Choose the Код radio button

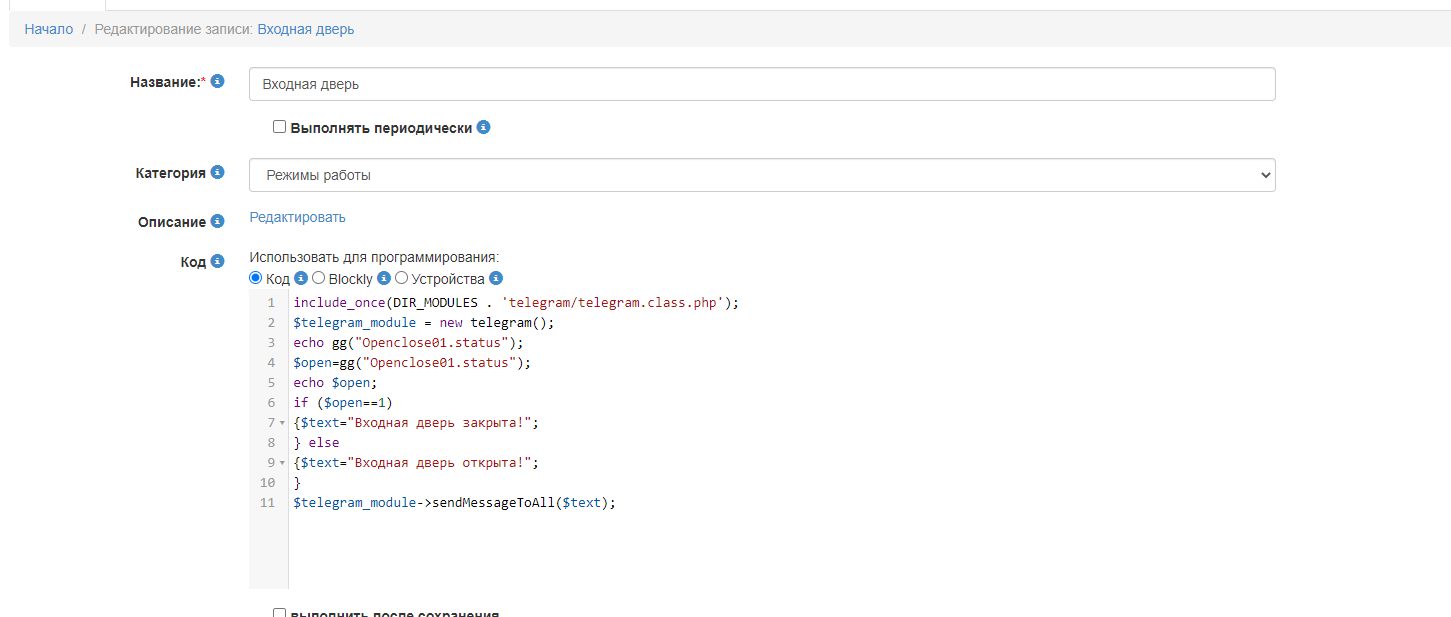(x=256, y=279)
